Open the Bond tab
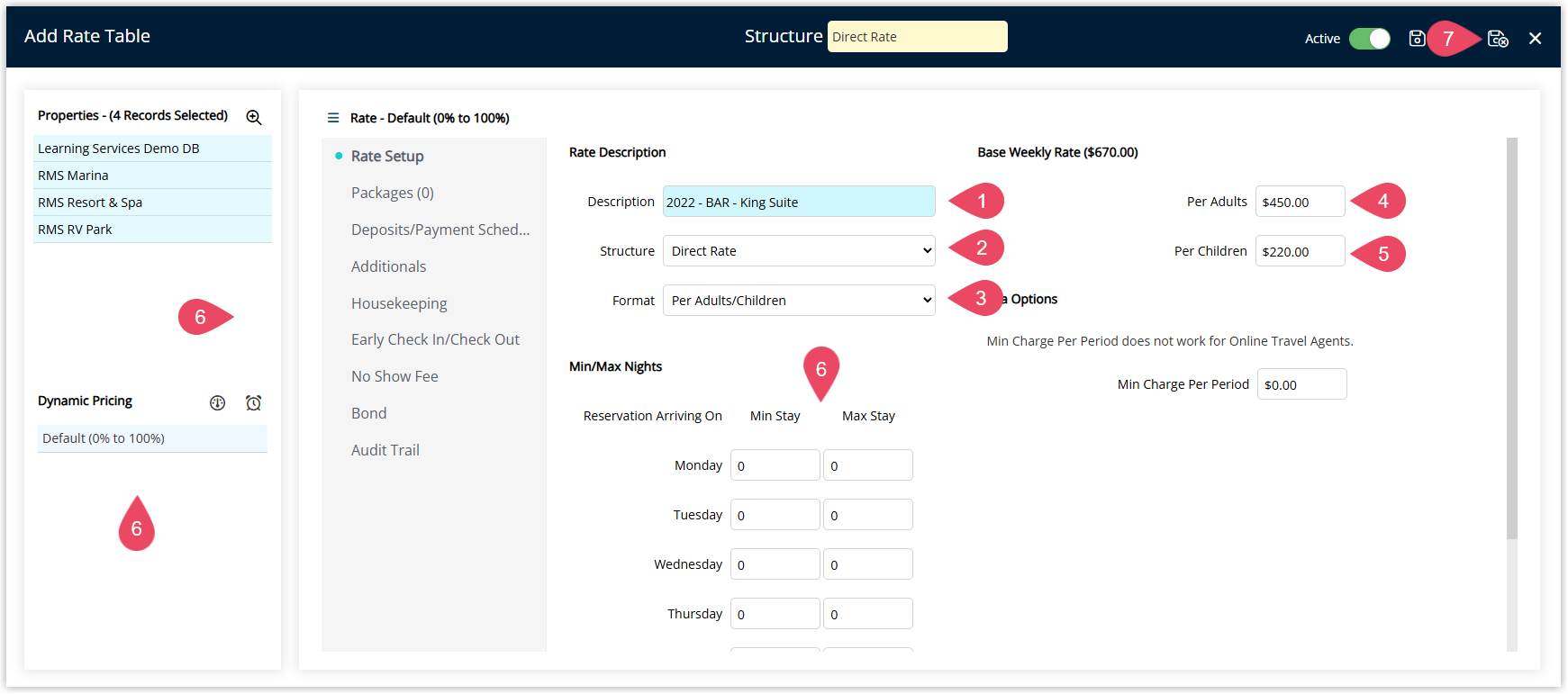This screenshot has height=694, width=1568. click(x=368, y=413)
